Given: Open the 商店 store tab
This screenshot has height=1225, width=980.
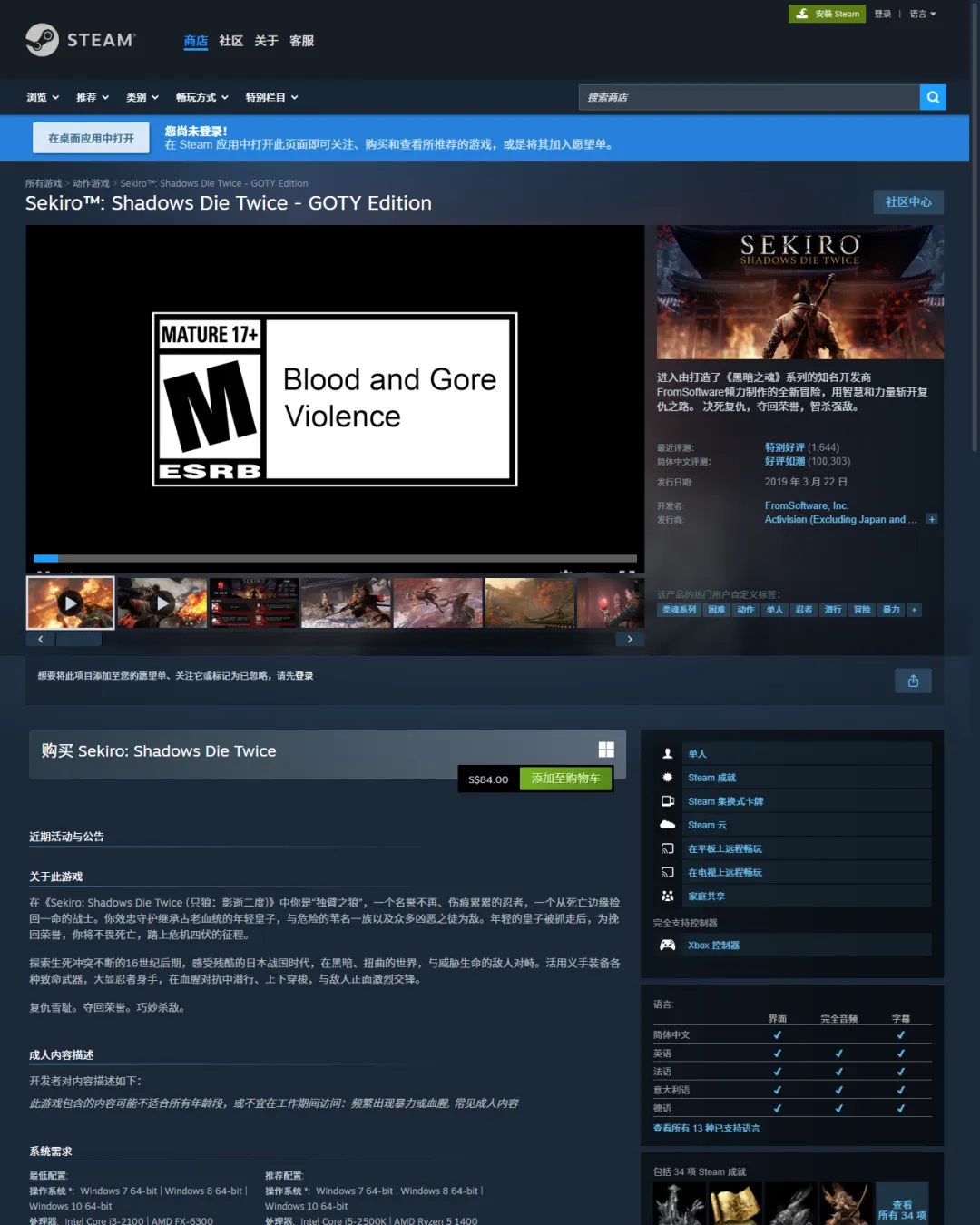Looking at the screenshot, I should click(196, 41).
